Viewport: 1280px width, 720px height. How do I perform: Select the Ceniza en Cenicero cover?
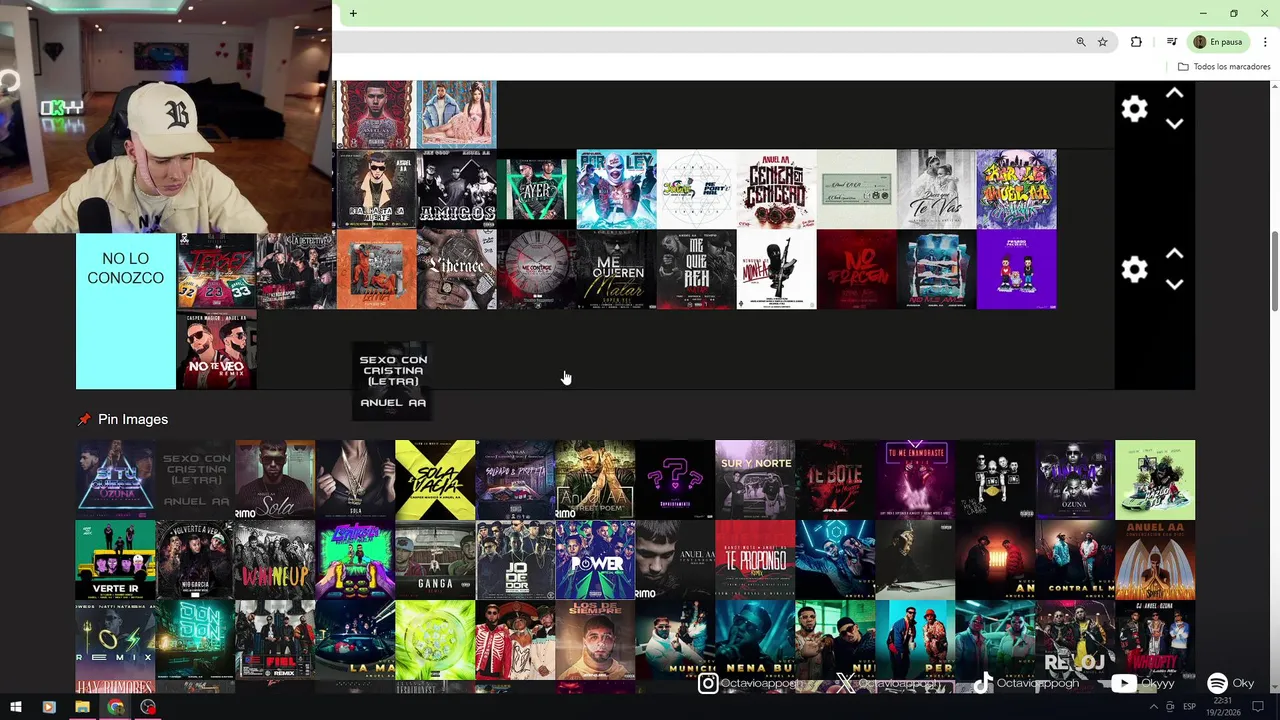tap(777, 190)
